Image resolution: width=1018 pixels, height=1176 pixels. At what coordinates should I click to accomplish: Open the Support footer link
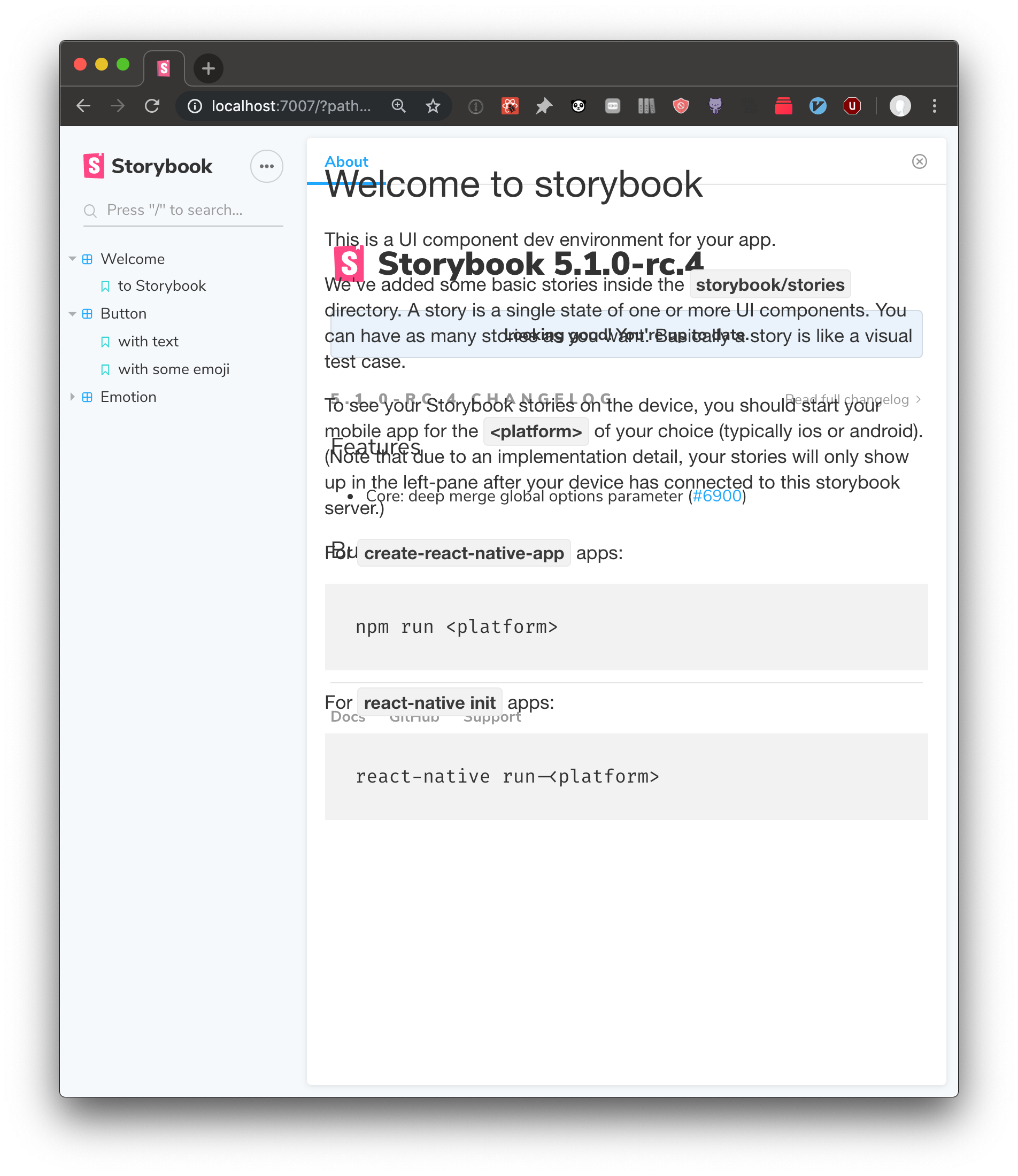tap(492, 718)
